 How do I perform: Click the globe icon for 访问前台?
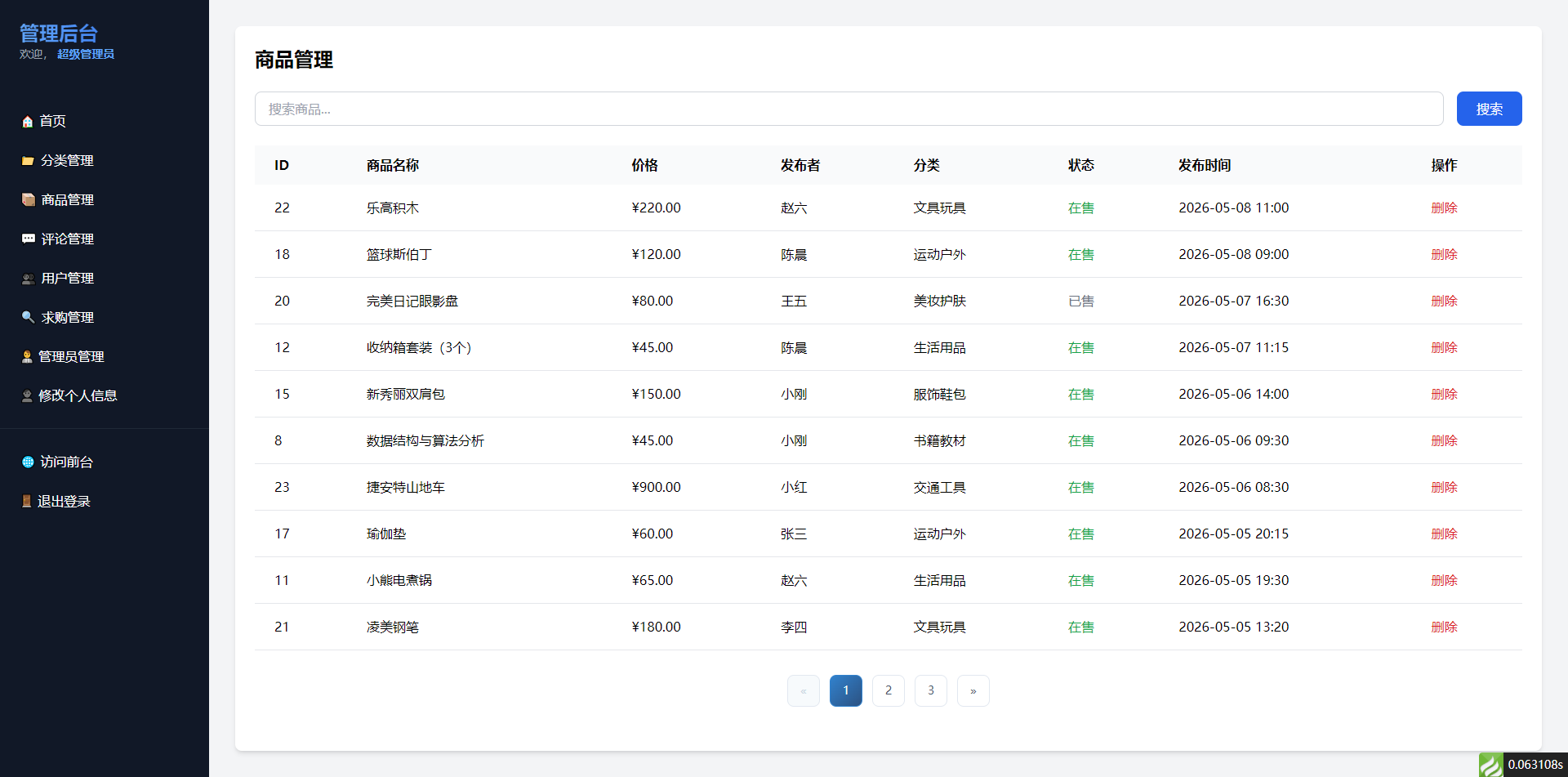pyautogui.click(x=28, y=462)
